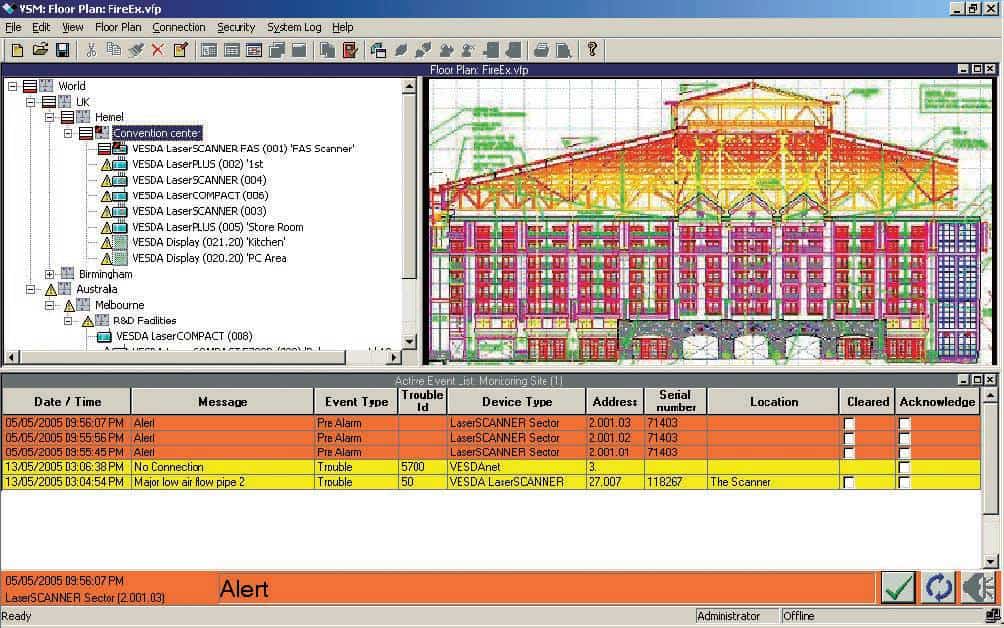Screen dimensions: 1004x628
Task: Click the question mark help icon
Action: [592, 49]
